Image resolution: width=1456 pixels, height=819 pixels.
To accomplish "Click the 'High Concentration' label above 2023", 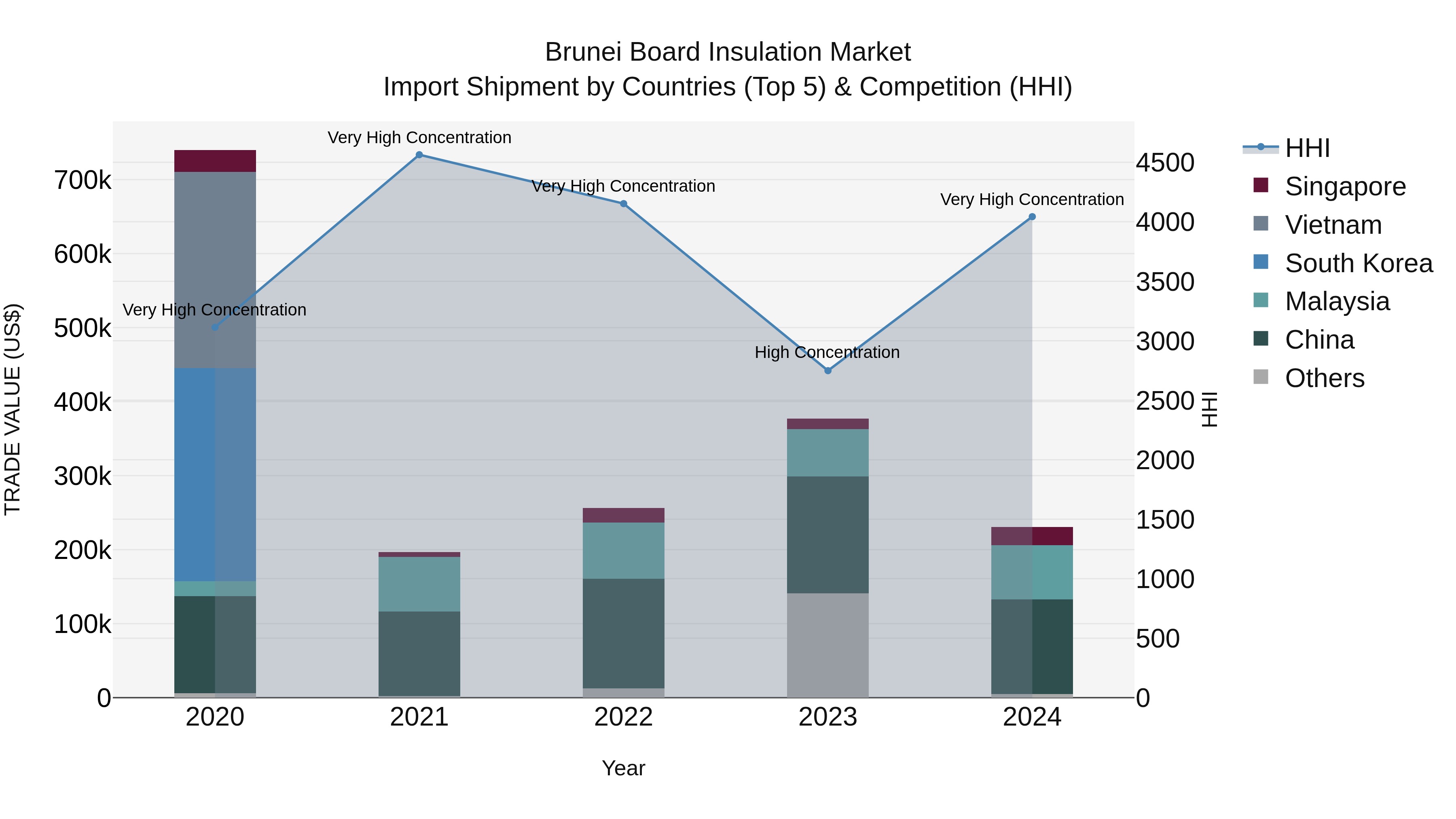I will [827, 353].
